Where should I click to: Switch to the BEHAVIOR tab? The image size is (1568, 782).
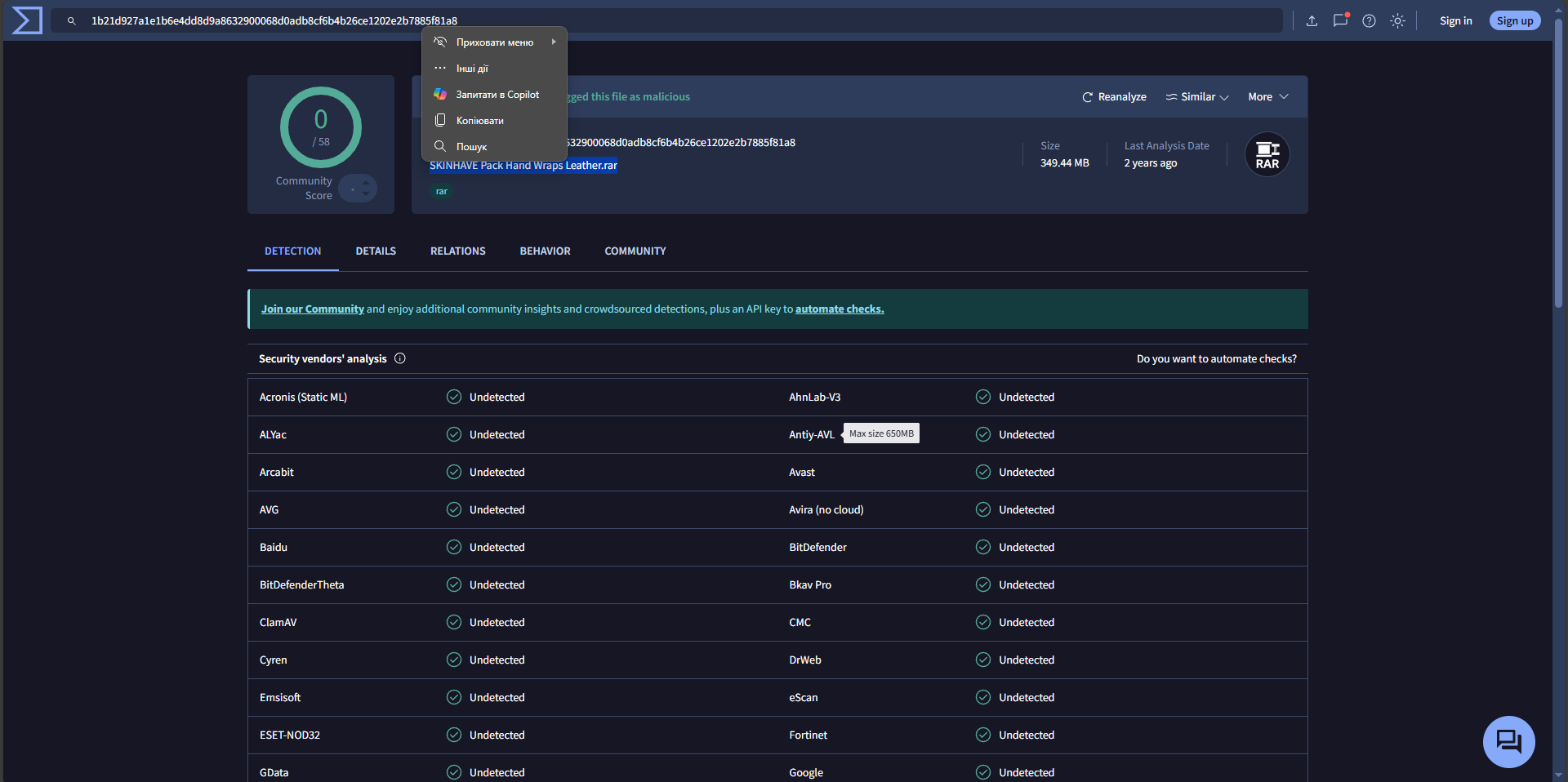(545, 251)
